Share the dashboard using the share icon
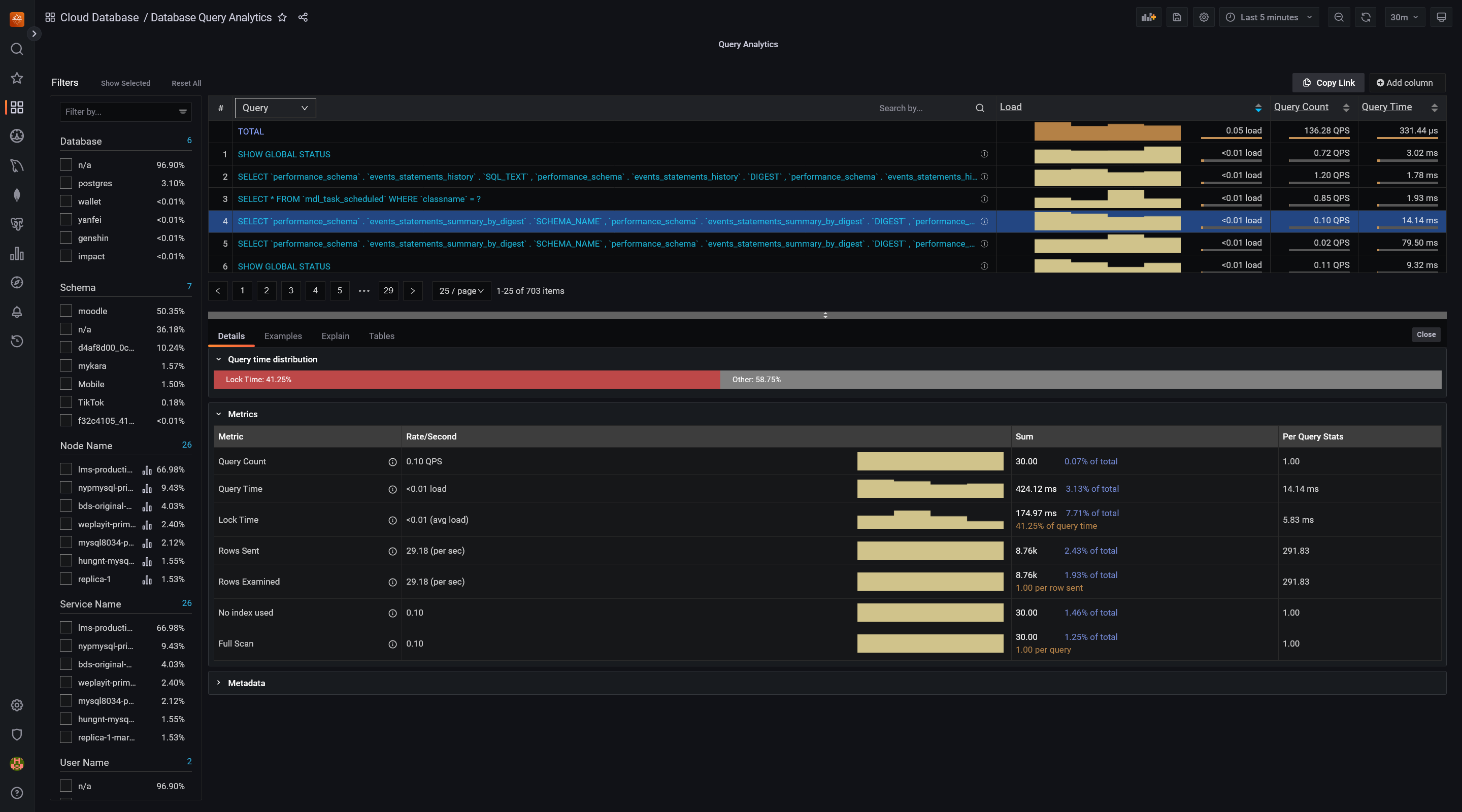This screenshot has width=1462, height=812. click(x=303, y=18)
